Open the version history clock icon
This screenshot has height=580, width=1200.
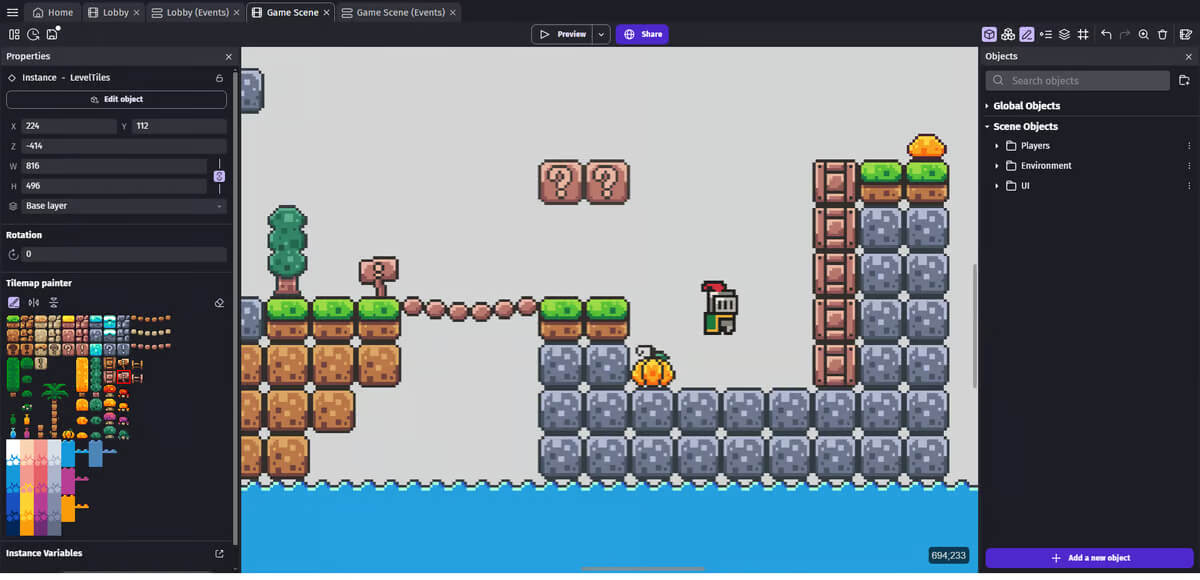[x=33, y=34]
